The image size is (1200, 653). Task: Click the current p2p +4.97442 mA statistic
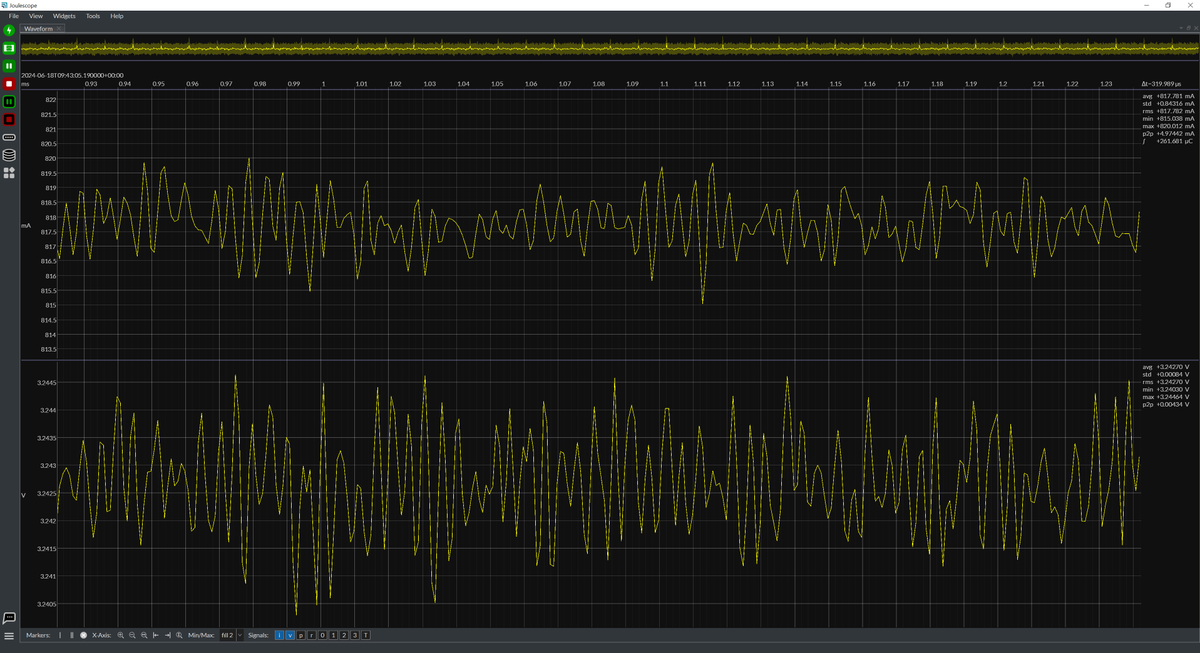click(x=1168, y=133)
